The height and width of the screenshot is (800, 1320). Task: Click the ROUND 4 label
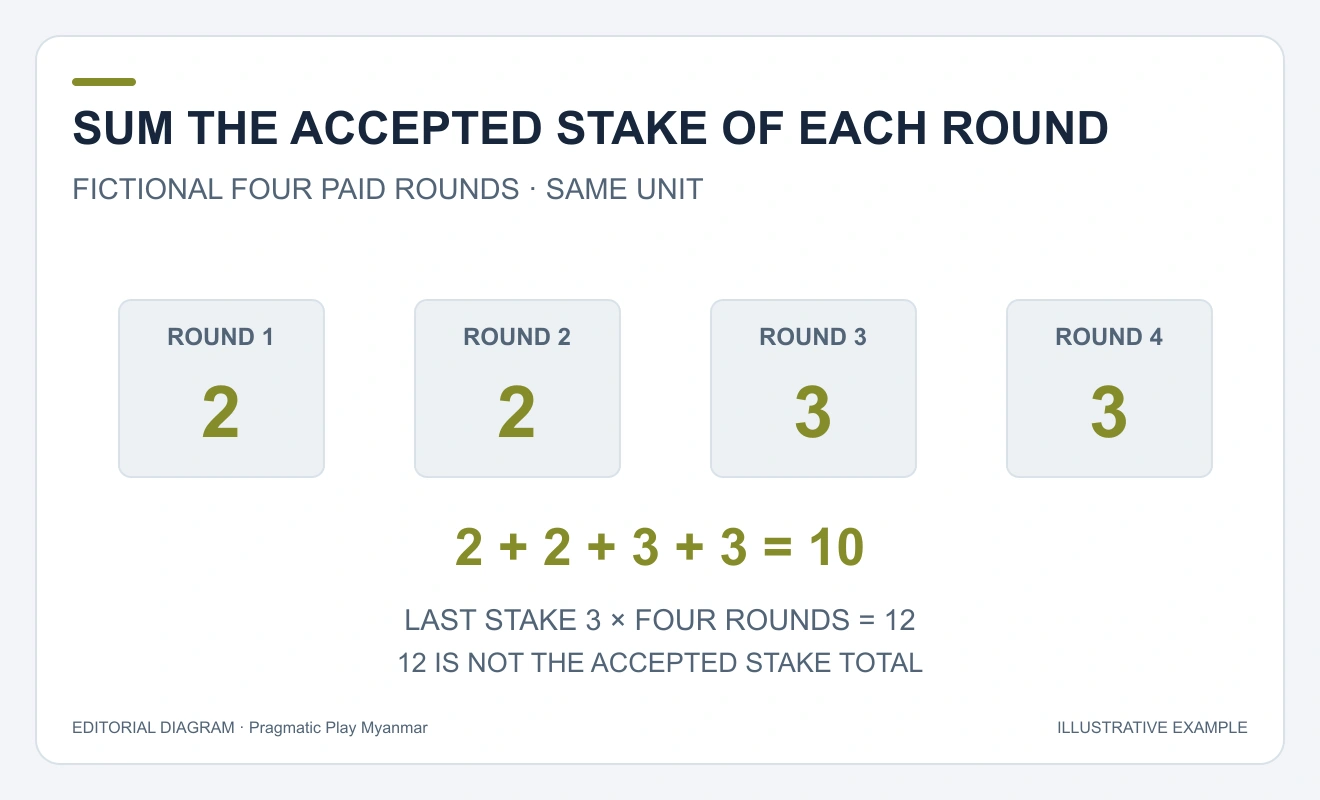click(x=1109, y=337)
